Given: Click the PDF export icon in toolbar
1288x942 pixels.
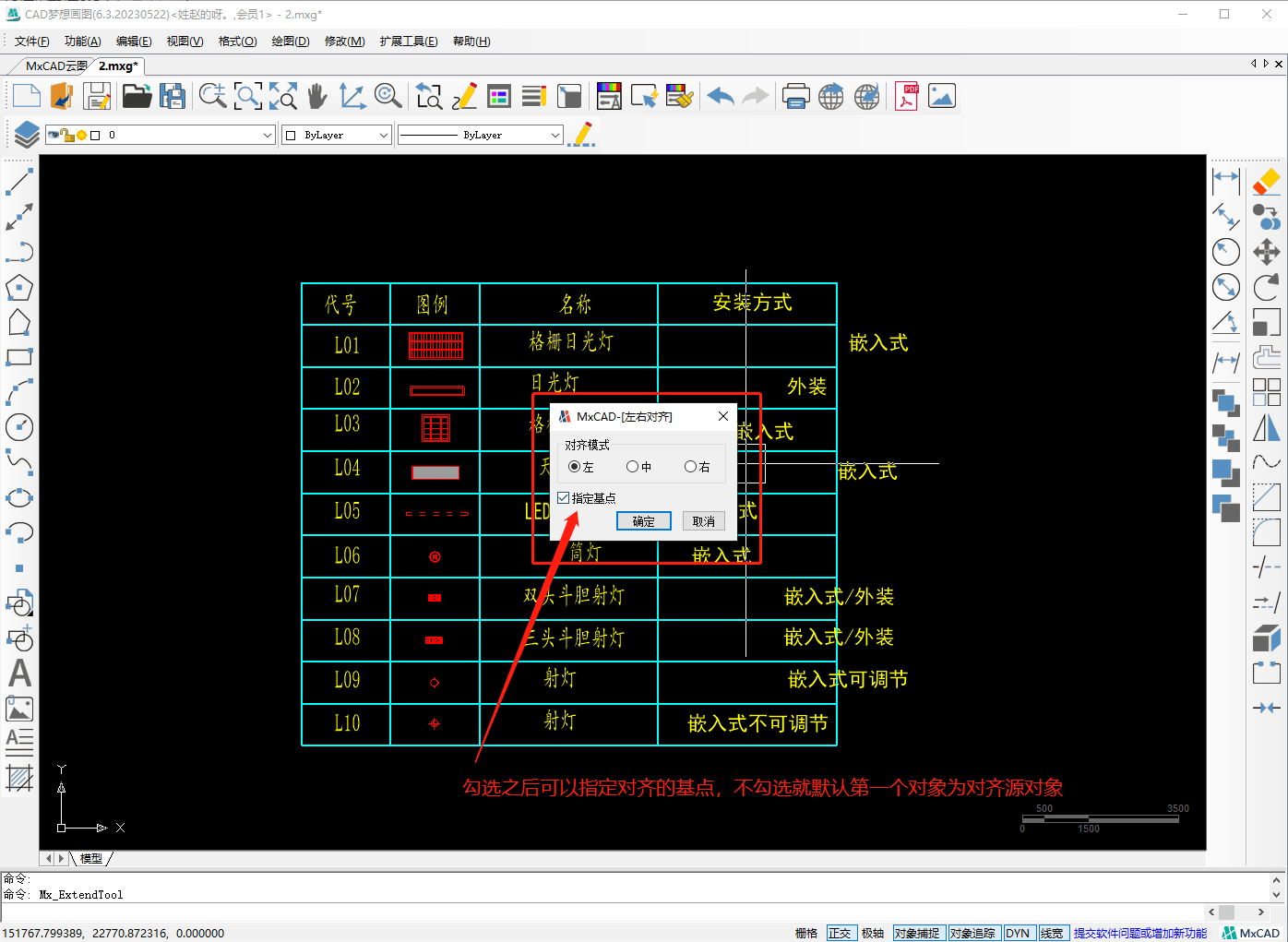Looking at the screenshot, I should 906,96.
